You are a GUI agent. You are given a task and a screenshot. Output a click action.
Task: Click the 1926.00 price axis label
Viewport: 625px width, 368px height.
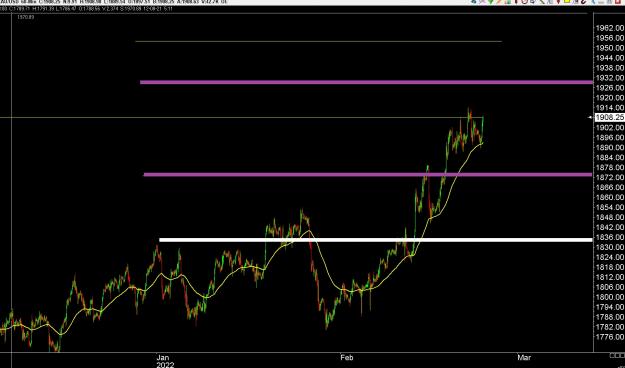click(610, 88)
